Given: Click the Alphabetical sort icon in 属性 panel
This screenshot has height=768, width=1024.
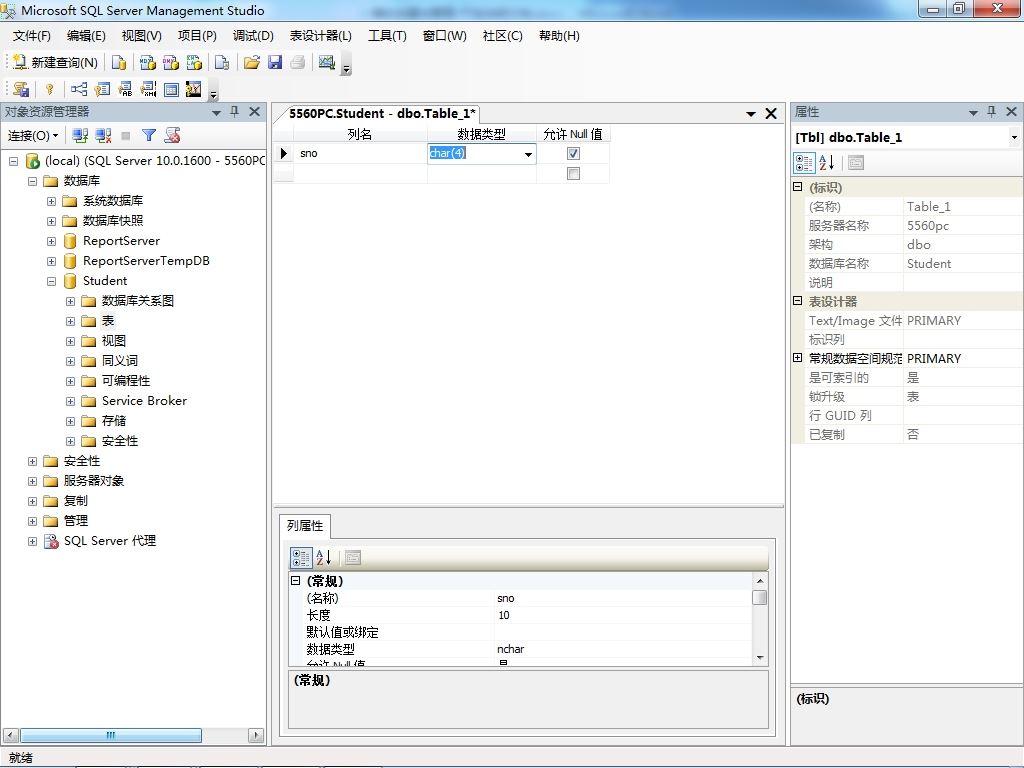Looking at the screenshot, I should pos(826,163).
